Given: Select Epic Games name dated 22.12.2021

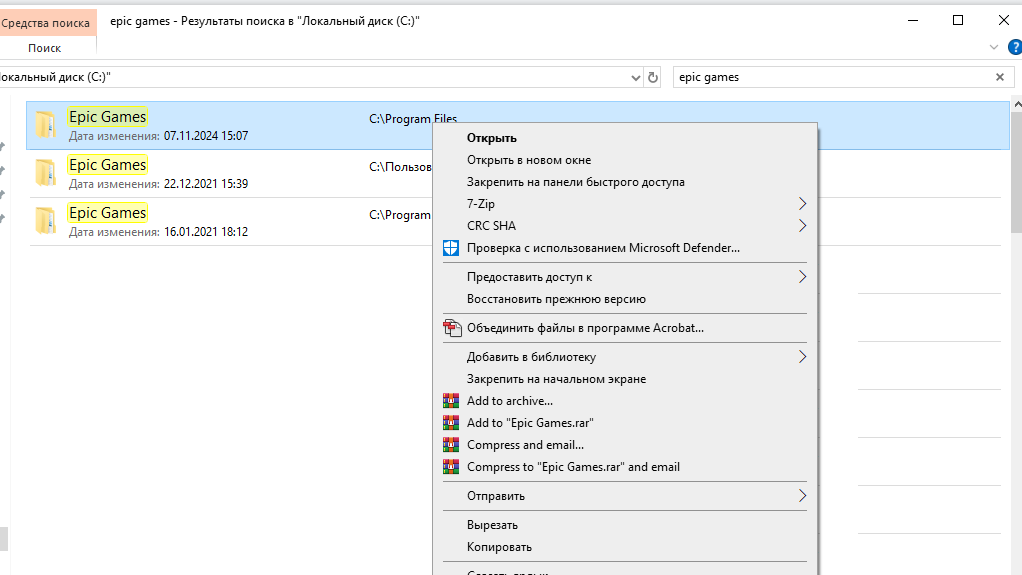Looking at the screenshot, I should [108, 165].
